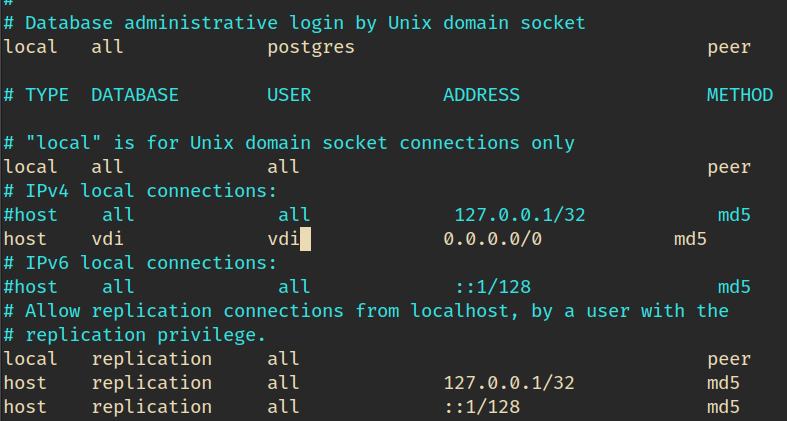The image size is (787, 421).
Task: Click replication on the local replication line
Action: [151, 359]
